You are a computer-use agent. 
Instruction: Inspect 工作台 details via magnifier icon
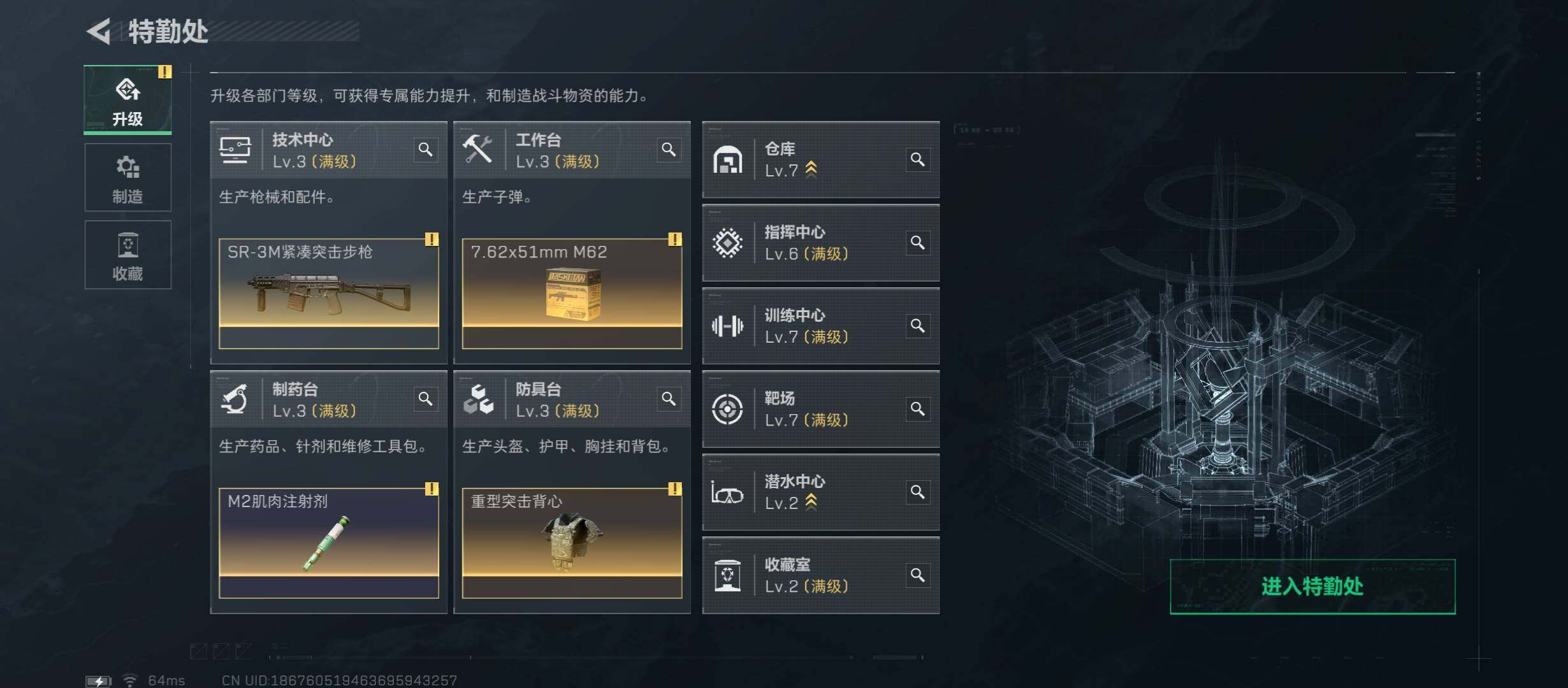click(669, 150)
